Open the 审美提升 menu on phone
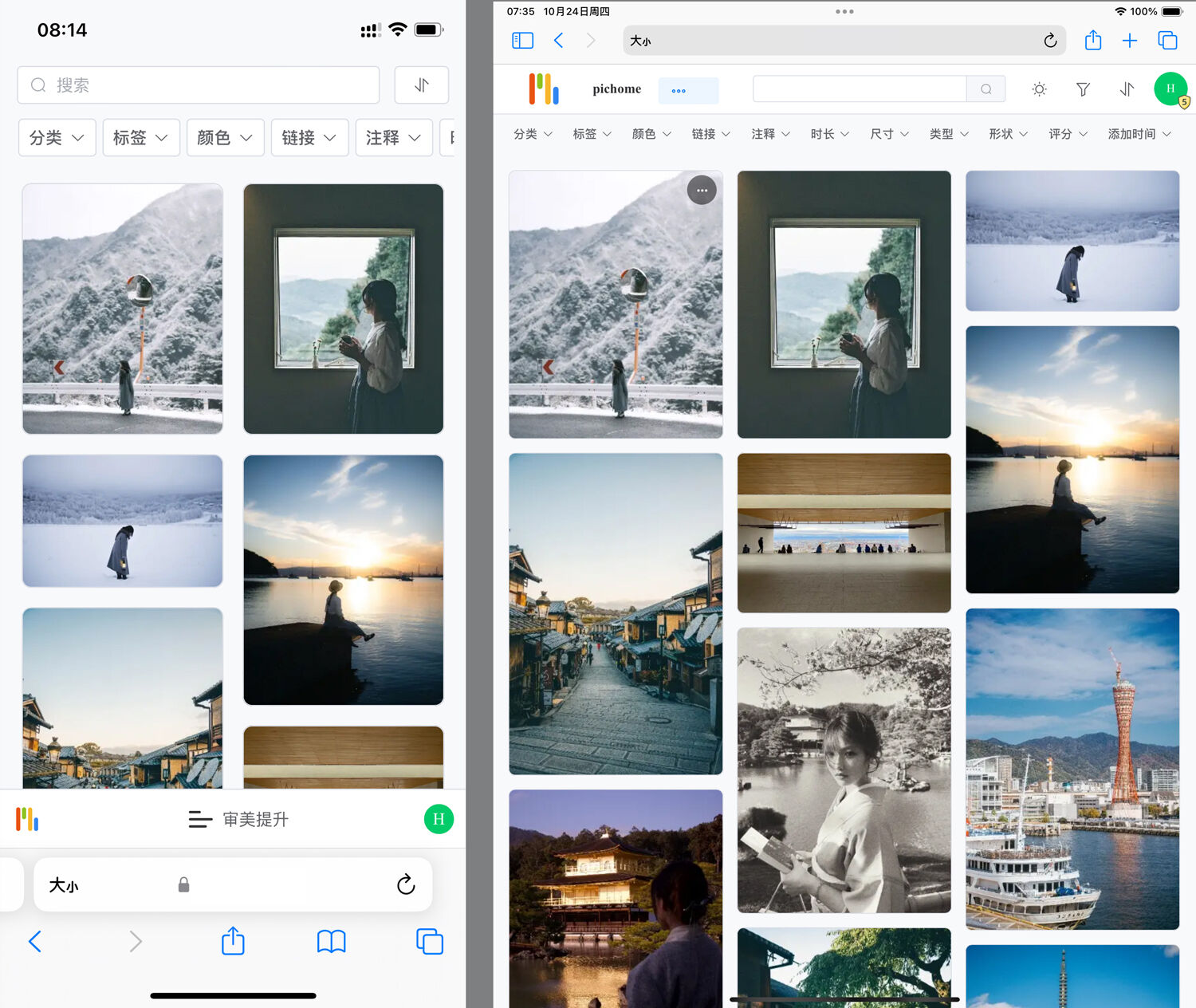This screenshot has width=1196, height=1008. [238, 819]
